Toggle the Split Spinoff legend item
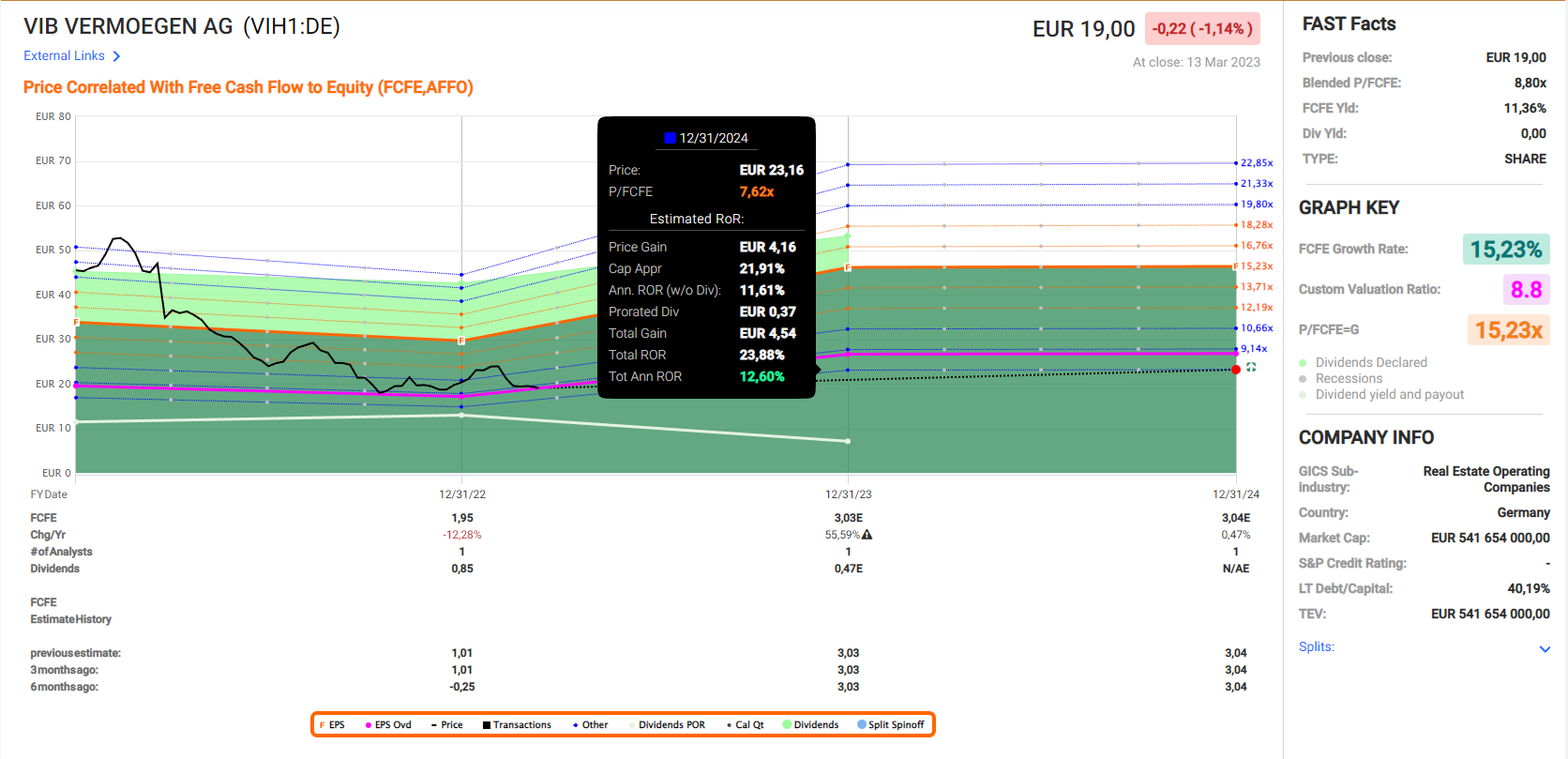1568x759 pixels. 890,725
